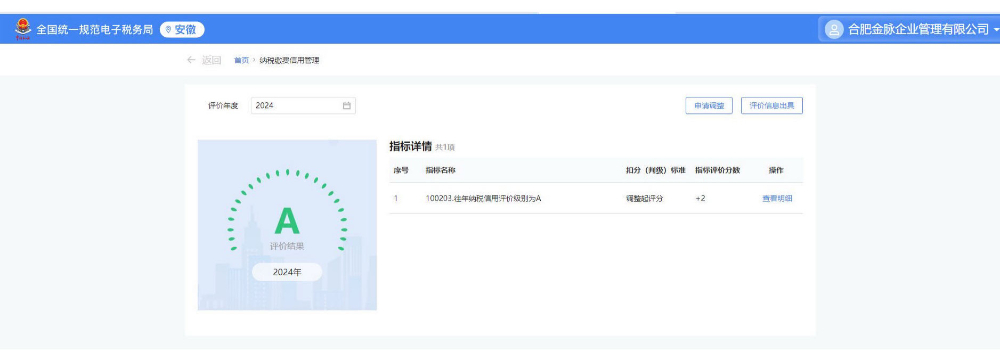Click 纳税缴费信用管理 breadcrumb text
Image resolution: width=1000 pixels, height=361 pixels.
point(290,61)
